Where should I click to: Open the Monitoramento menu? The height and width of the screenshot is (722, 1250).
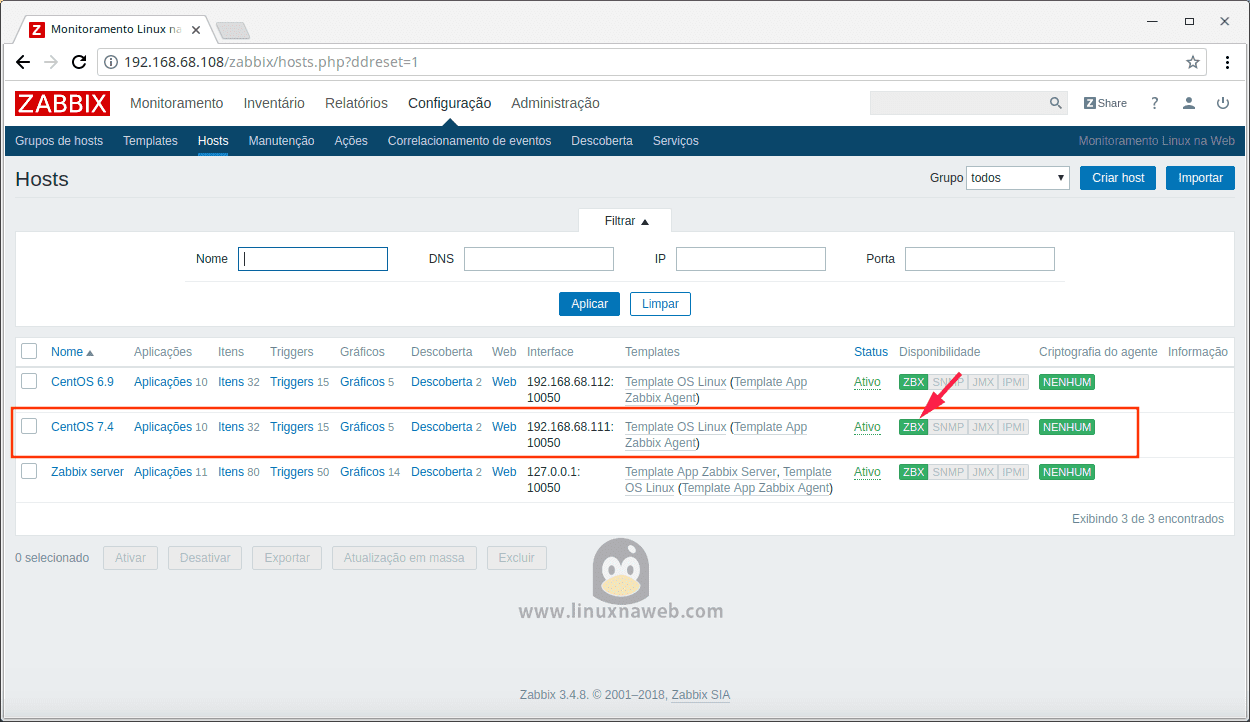(177, 103)
